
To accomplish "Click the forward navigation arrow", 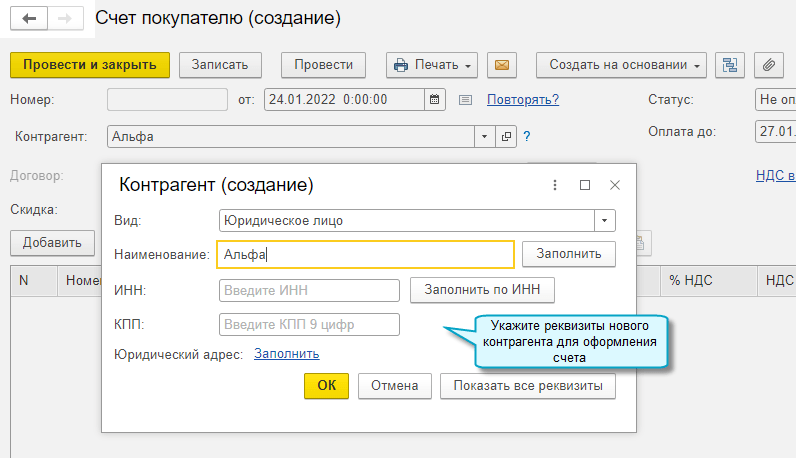I will point(65,19).
